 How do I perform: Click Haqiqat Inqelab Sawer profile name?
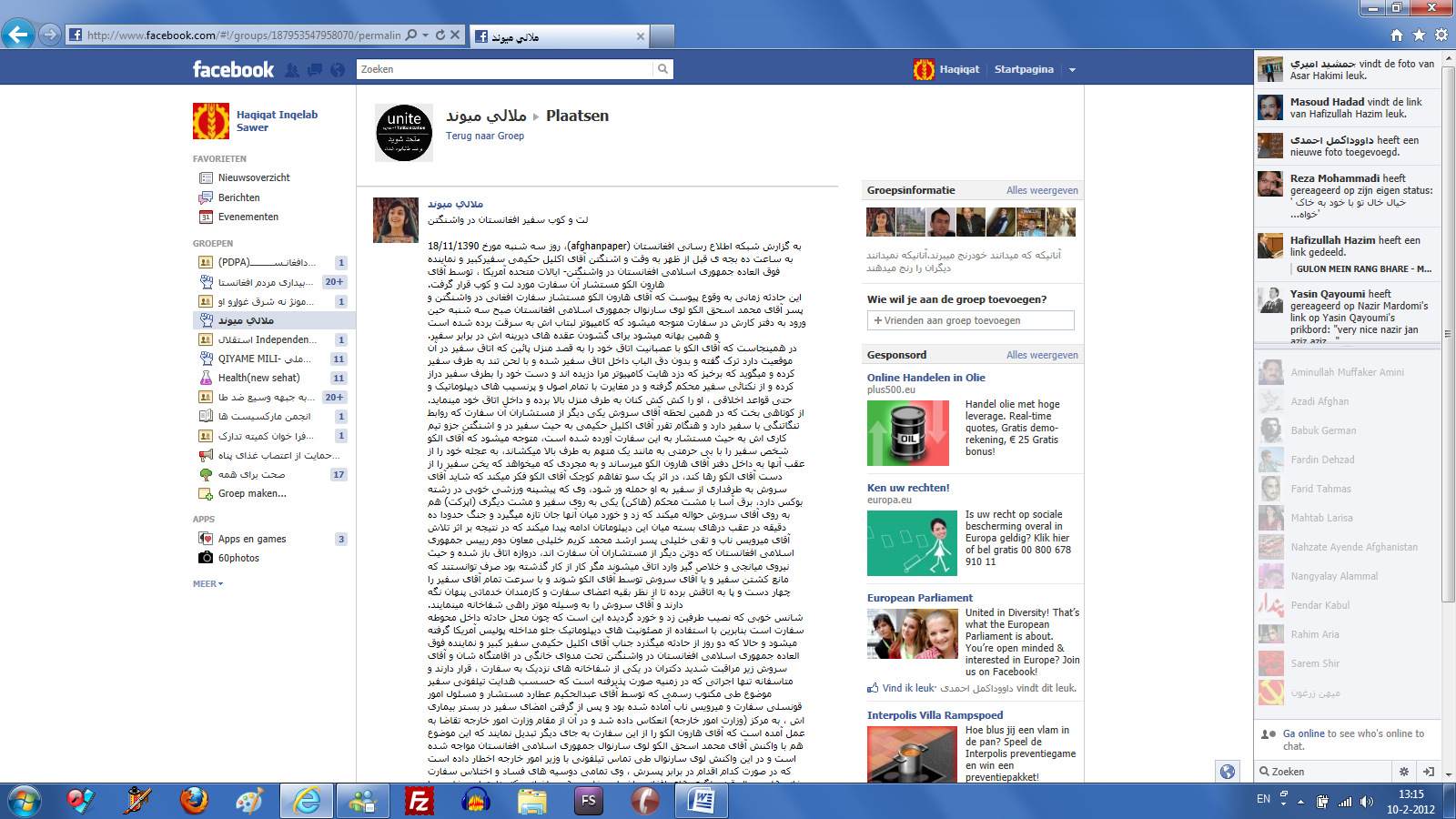[277, 121]
